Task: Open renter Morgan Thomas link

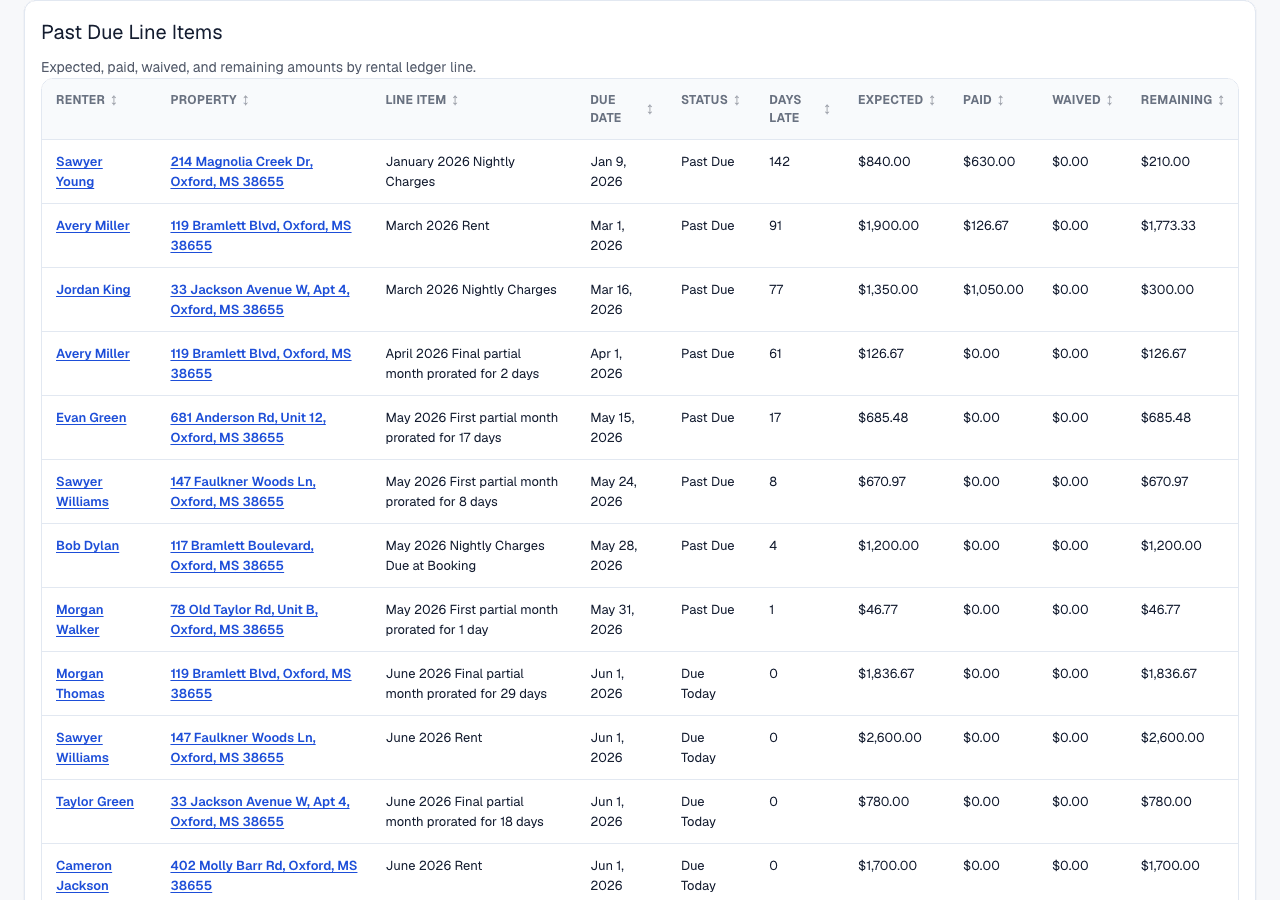Action: (x=80, y=683)
